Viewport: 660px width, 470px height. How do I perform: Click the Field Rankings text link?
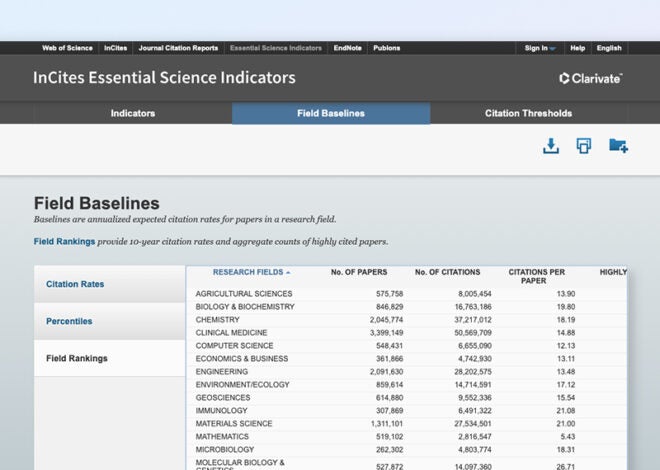point(65,242)
